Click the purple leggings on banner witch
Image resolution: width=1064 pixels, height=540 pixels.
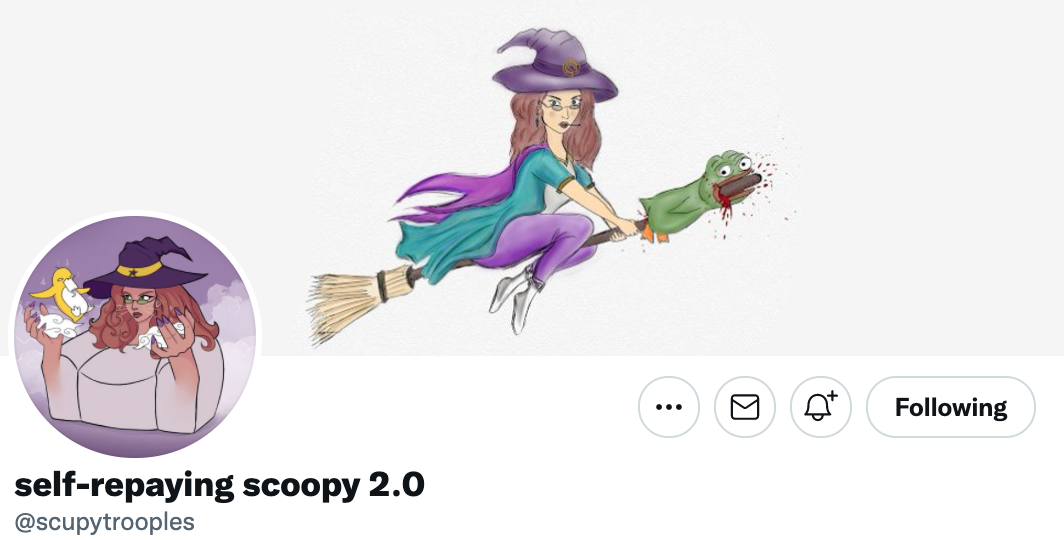543,243
